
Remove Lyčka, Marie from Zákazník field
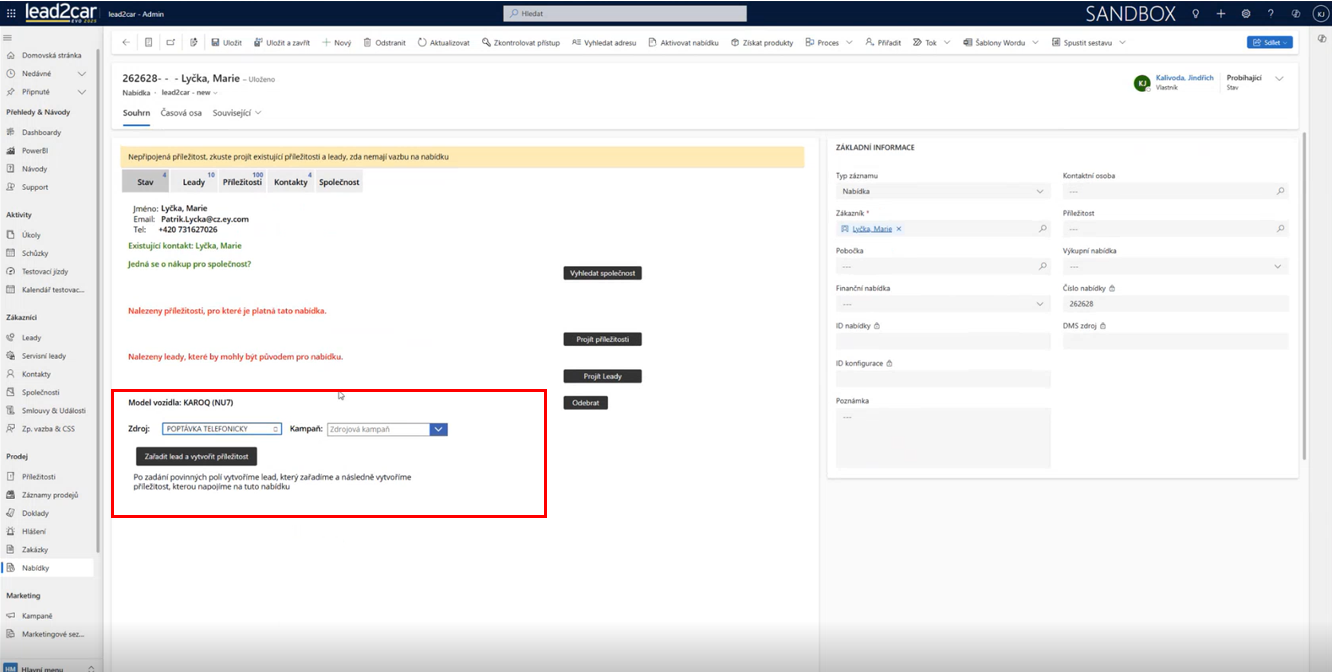coord(899,229)
